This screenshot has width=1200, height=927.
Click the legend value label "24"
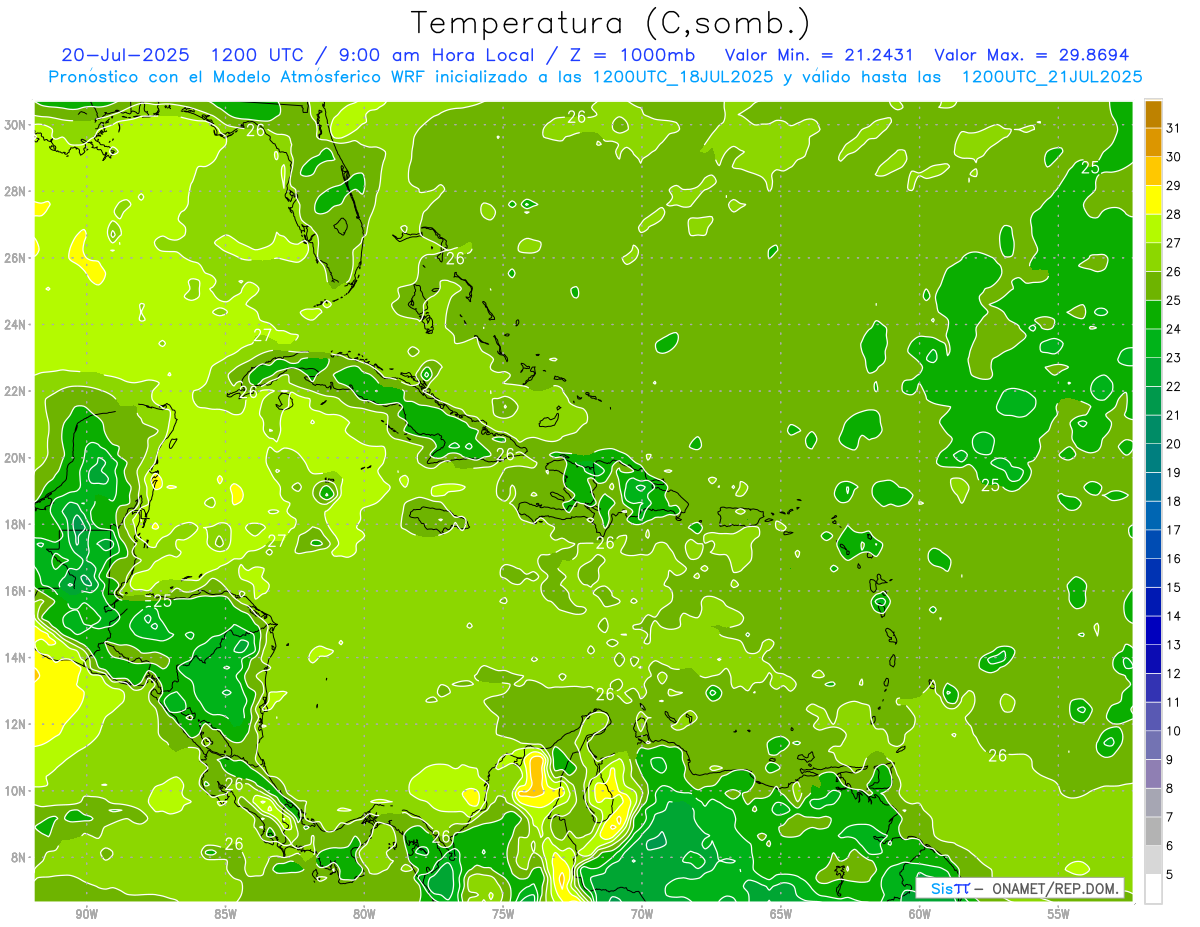[x=1174, y=328]
